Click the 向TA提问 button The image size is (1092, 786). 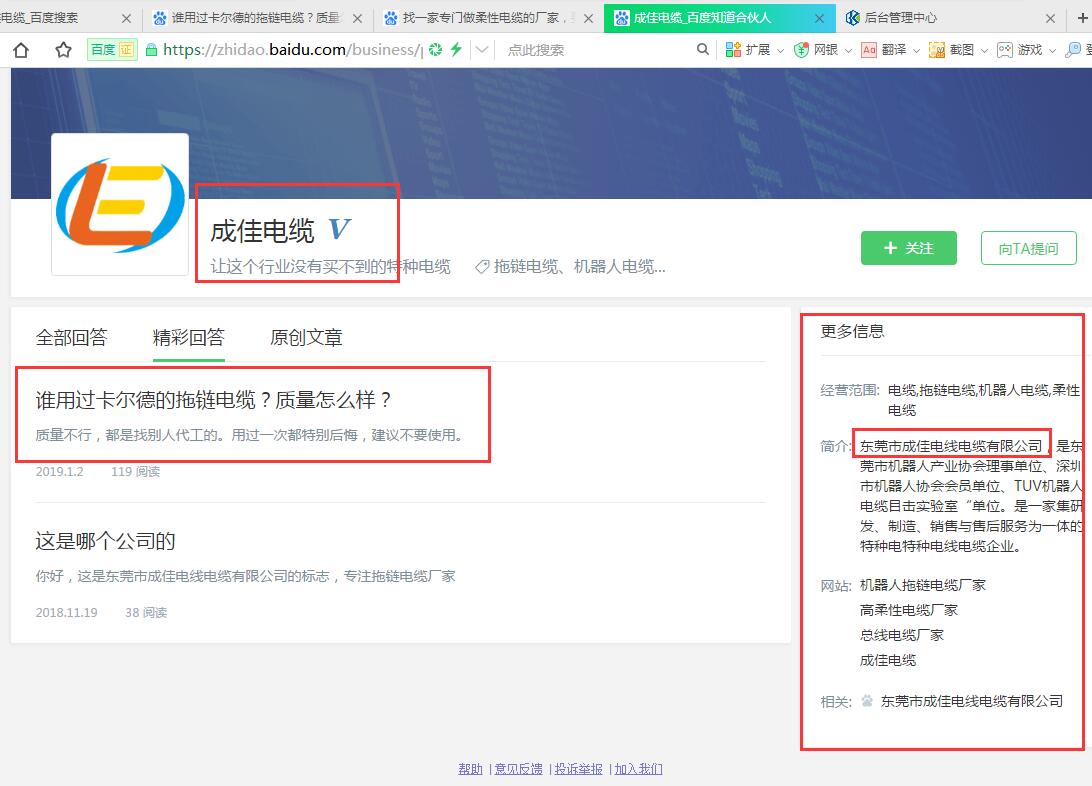pyautogui.click(x=1028, y=248)
